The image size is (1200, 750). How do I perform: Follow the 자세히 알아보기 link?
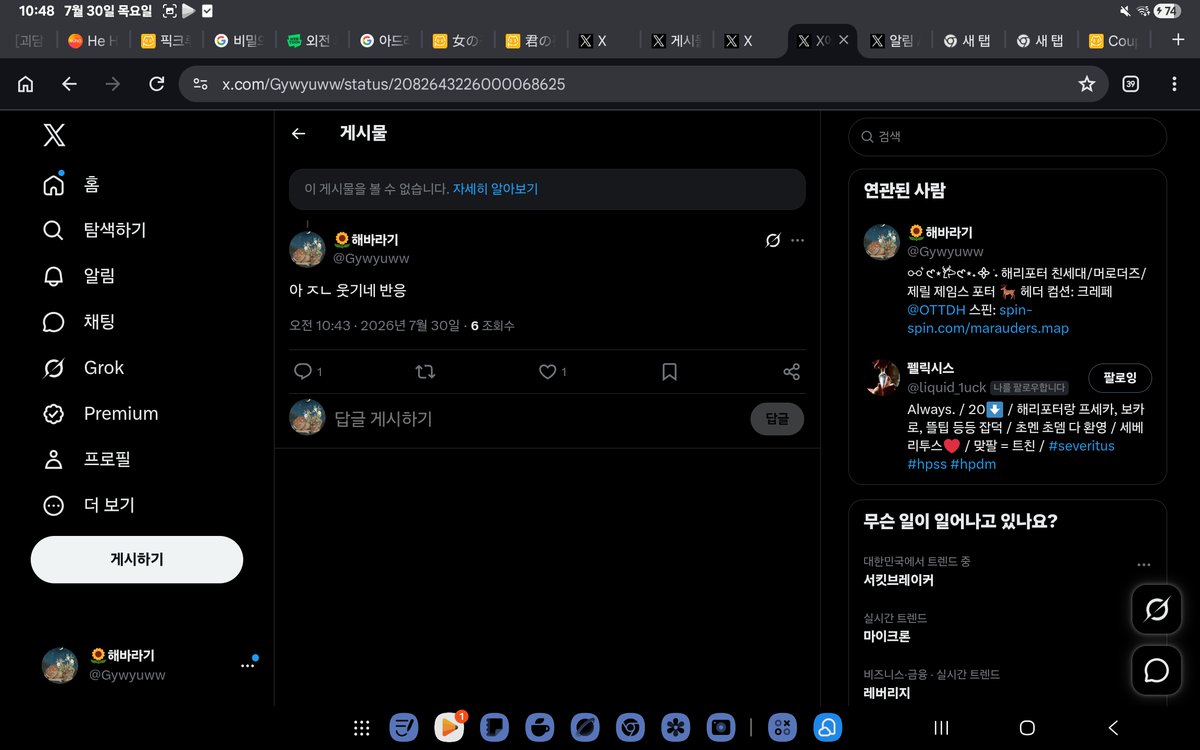click(x=495, y=189)
